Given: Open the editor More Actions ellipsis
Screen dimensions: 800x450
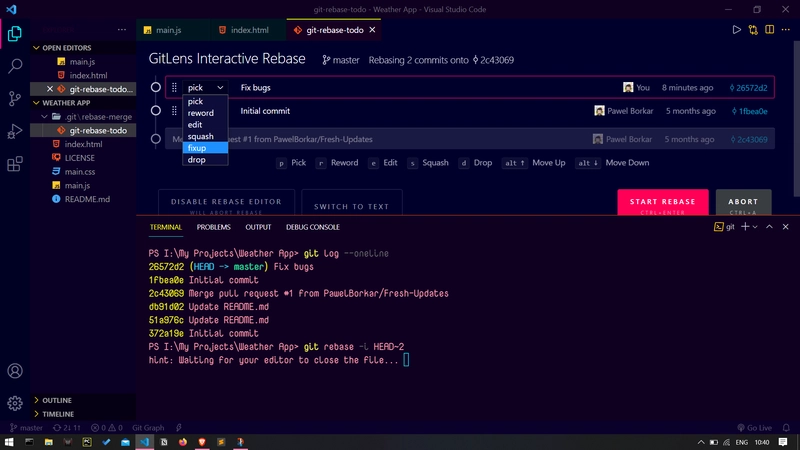Looking at the screenshot, I should 786,30.
